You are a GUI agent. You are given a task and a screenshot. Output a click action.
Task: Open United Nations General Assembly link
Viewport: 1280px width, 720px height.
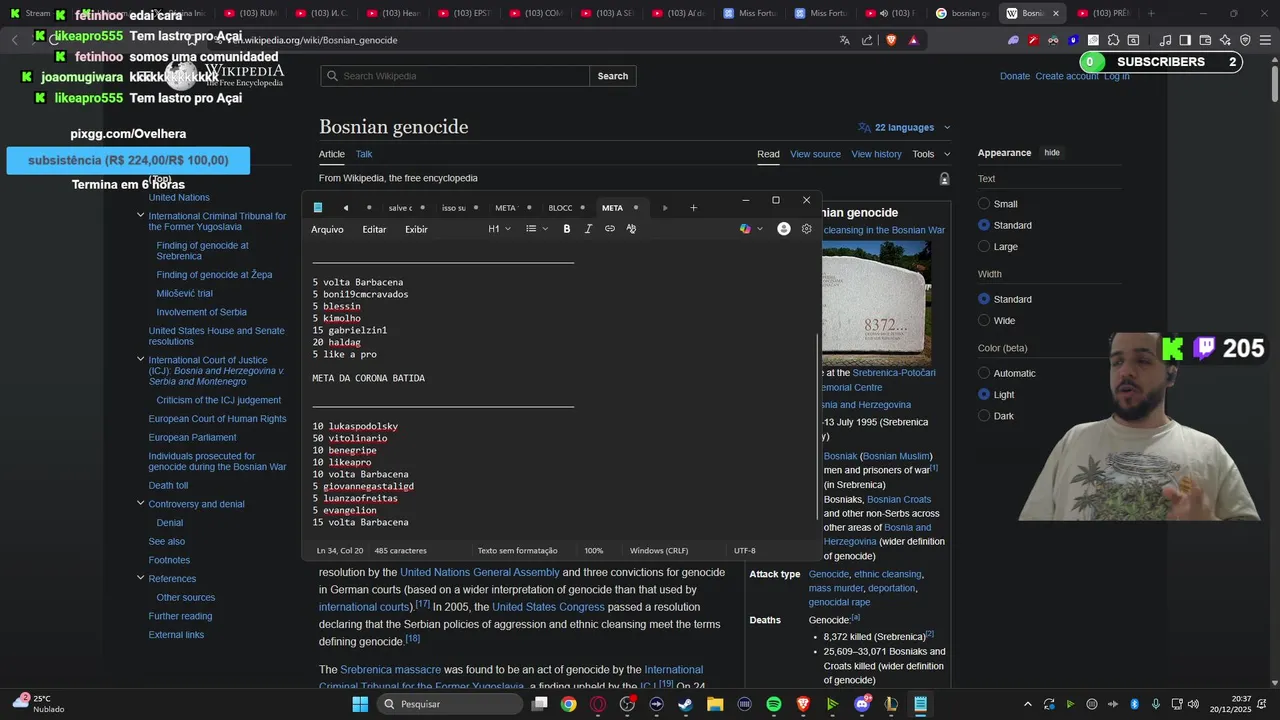[x=480, y=572]
